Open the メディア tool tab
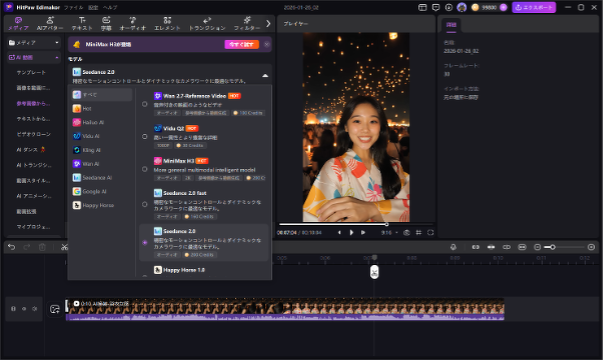 tap(18, 24)
